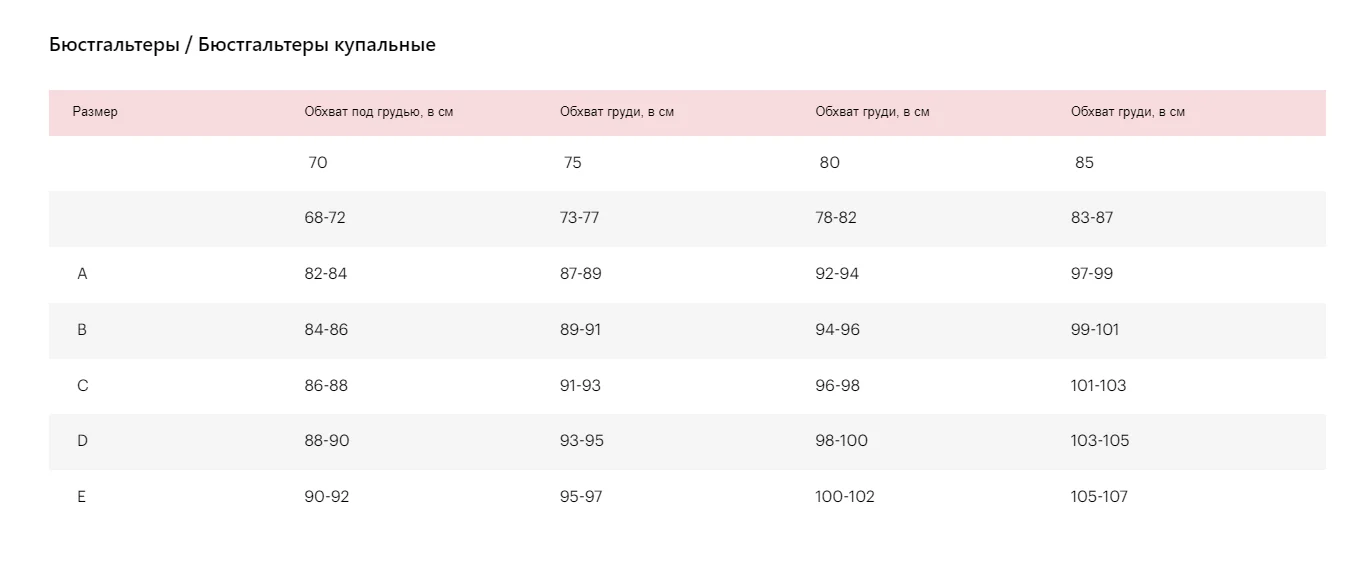Click the 'Бюстгальтеры / Бюстгальтеры купальные' heading

click(242, 45)
